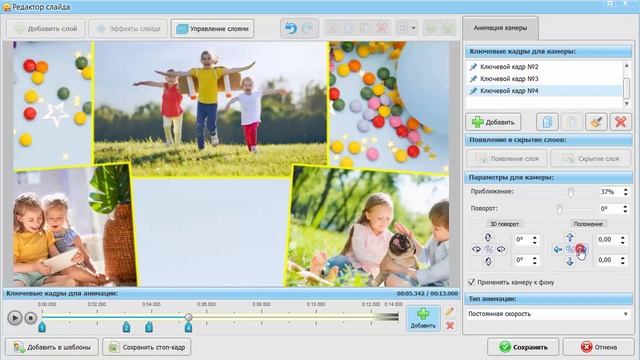Select timeline keyframe marker 4
Screen dimensions: 640x360
click(x=188, y=327)
